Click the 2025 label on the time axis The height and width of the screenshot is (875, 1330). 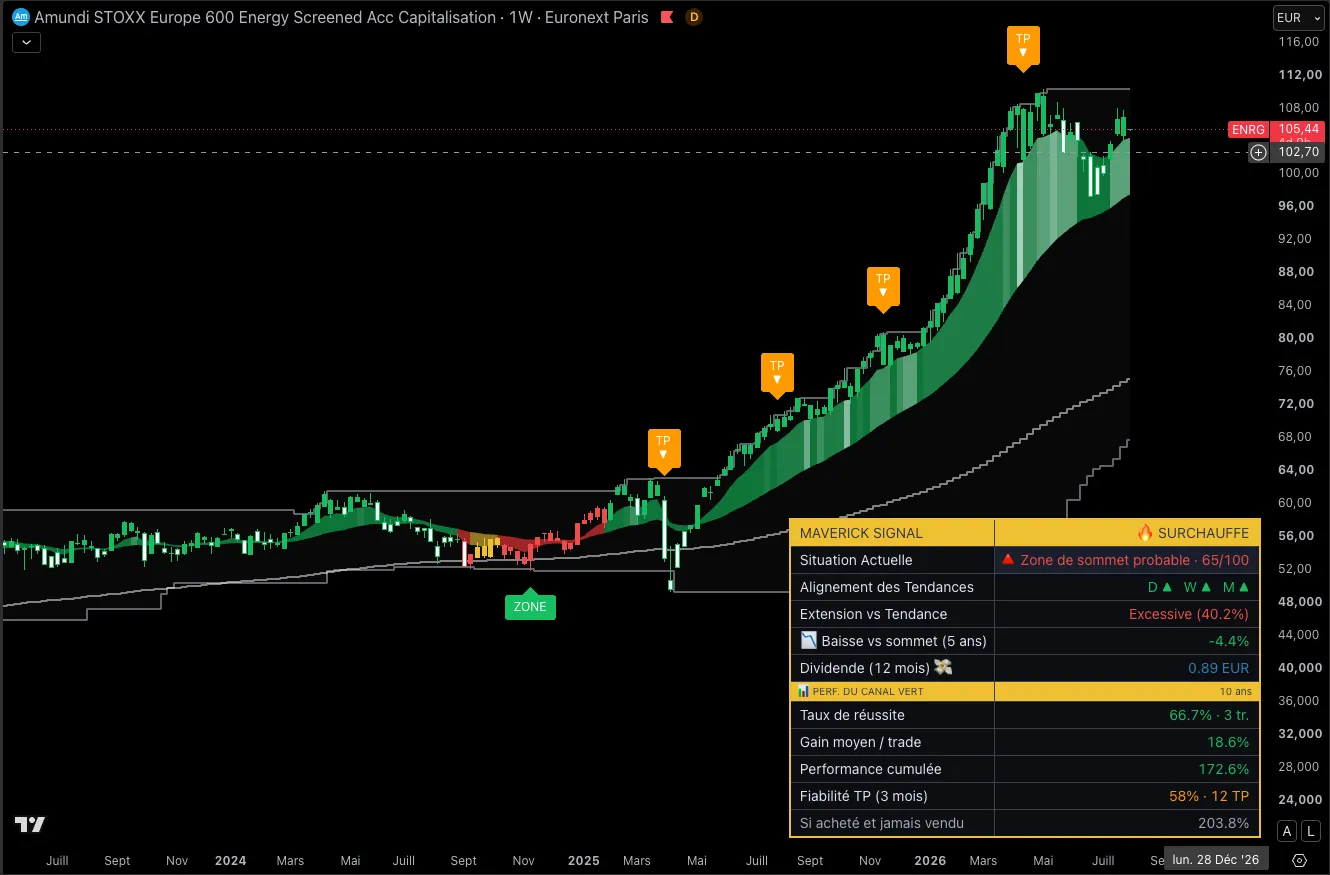[x=583, y=860]
